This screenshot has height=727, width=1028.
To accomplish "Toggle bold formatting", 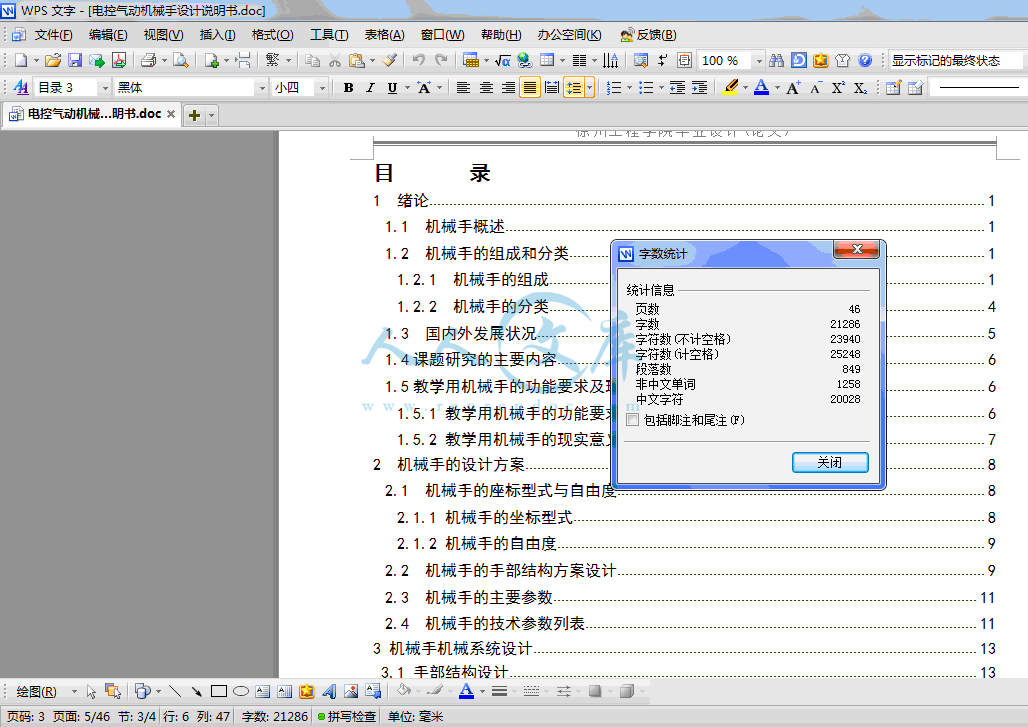I will tap(348, 87).
